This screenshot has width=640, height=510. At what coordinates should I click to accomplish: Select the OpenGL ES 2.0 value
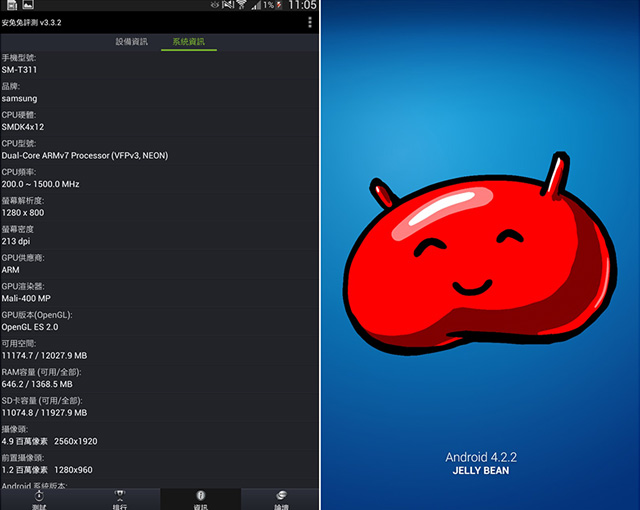pos(30,327)
